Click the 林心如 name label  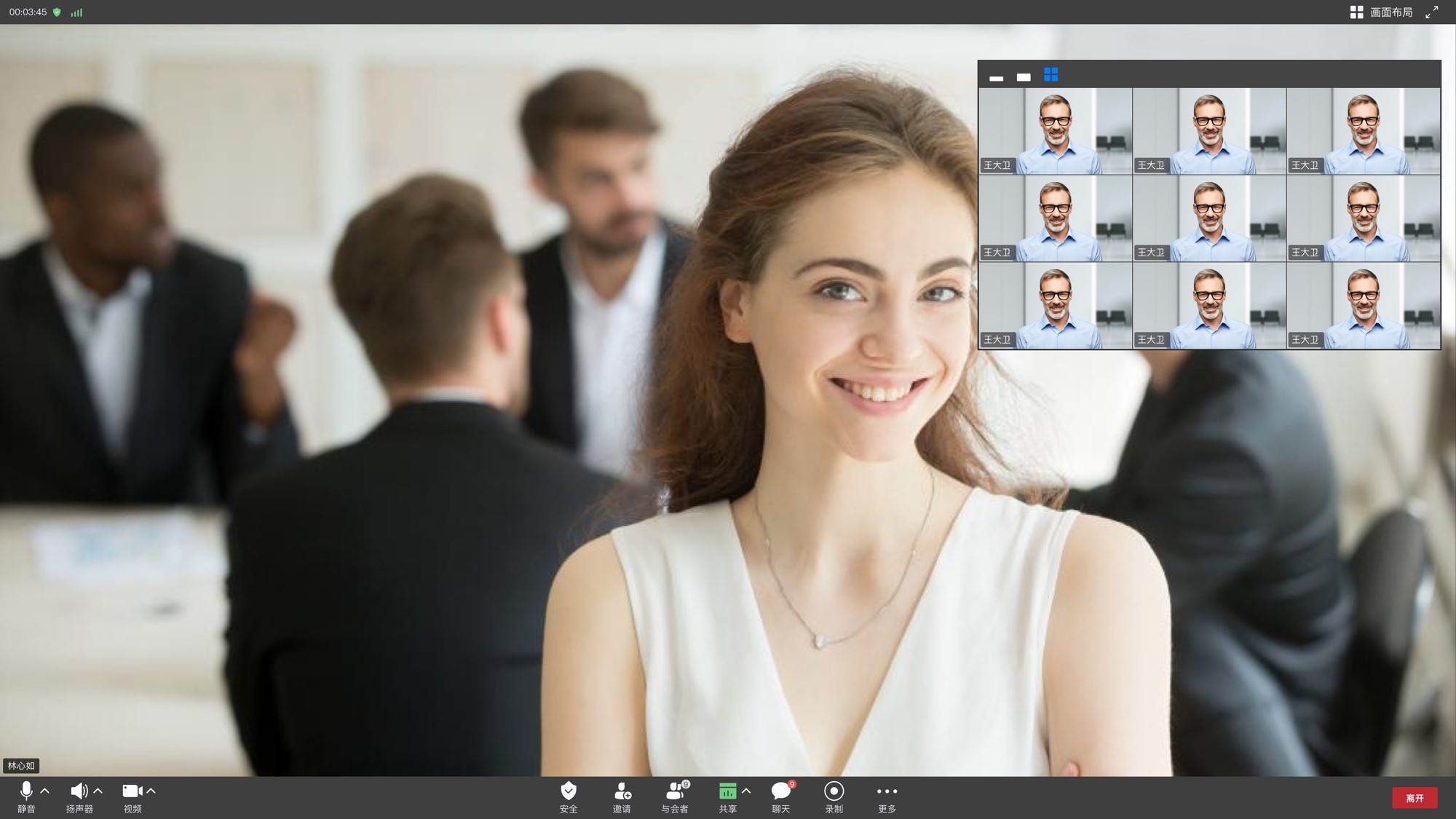(21, 766)
